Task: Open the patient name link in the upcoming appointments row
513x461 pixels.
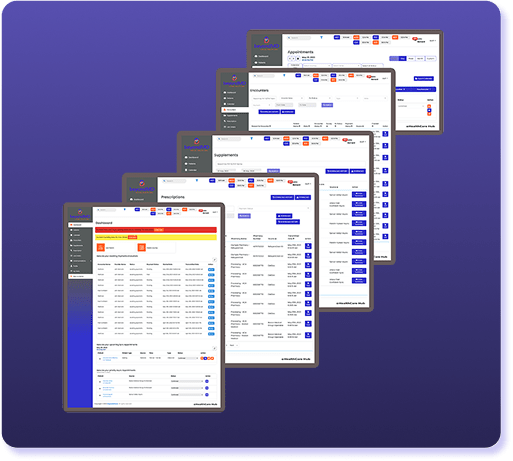Action: tap(110, 359)
